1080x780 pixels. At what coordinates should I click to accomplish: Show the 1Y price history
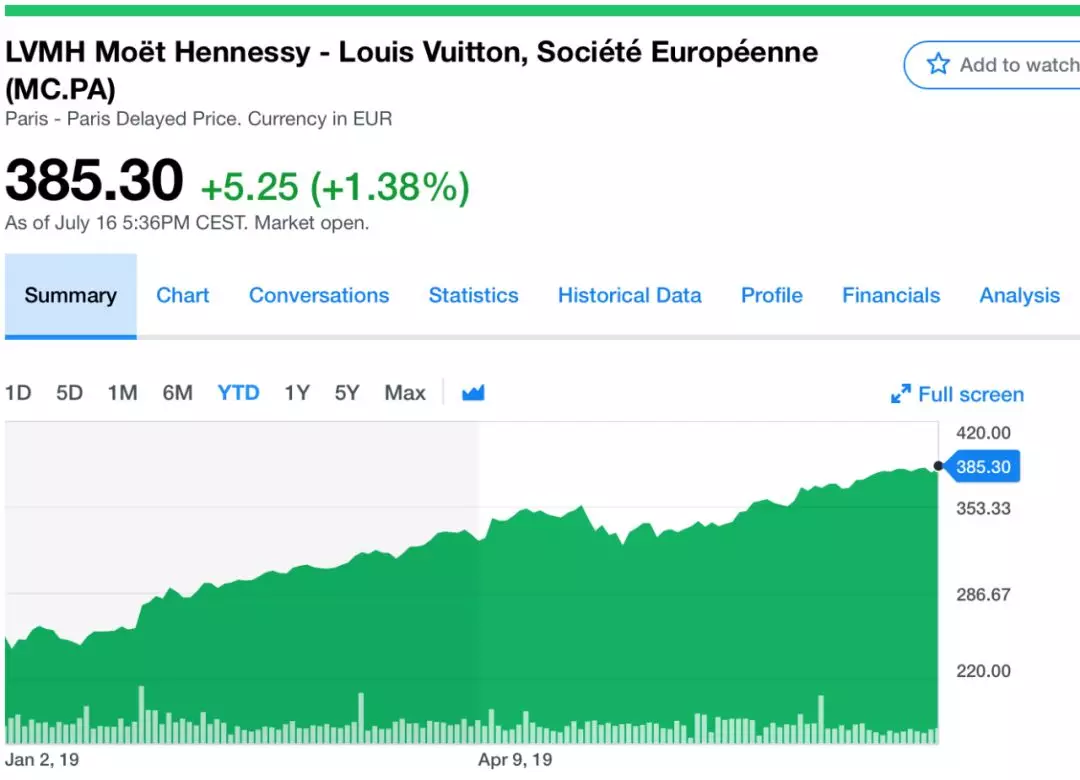(x=296, y=393)
